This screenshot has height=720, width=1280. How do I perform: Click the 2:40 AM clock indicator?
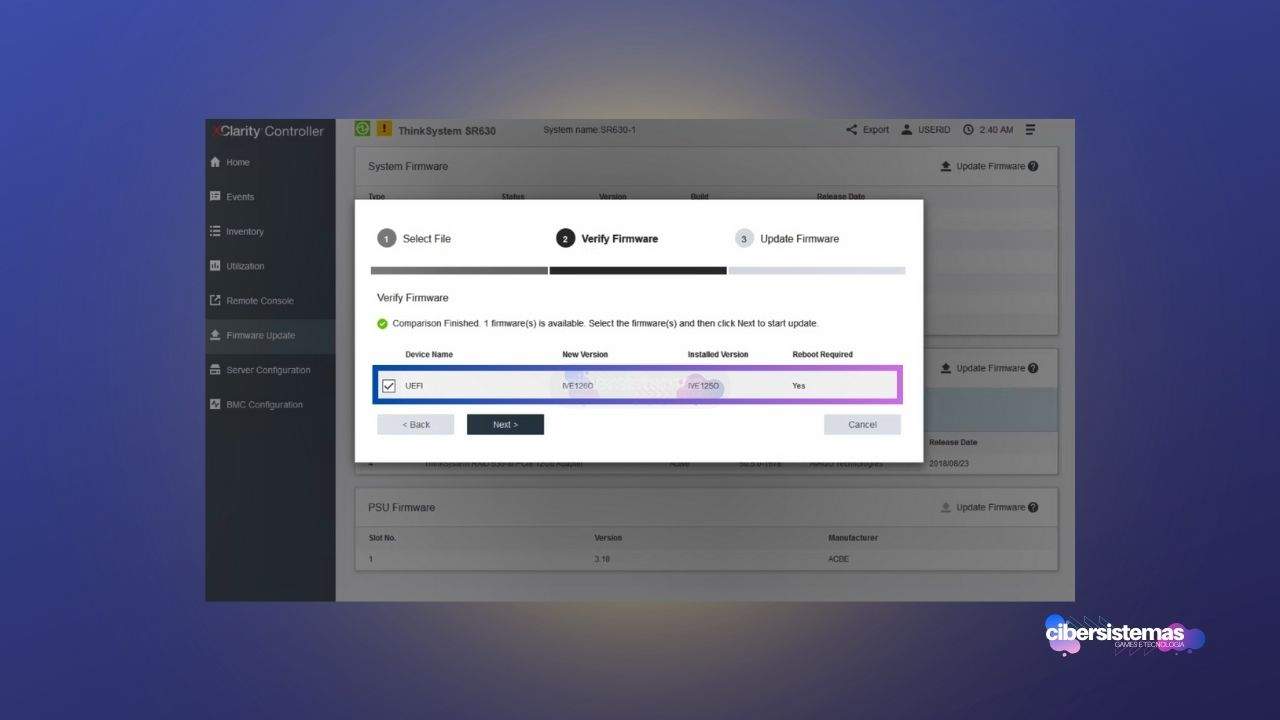(x=988, y=130)
